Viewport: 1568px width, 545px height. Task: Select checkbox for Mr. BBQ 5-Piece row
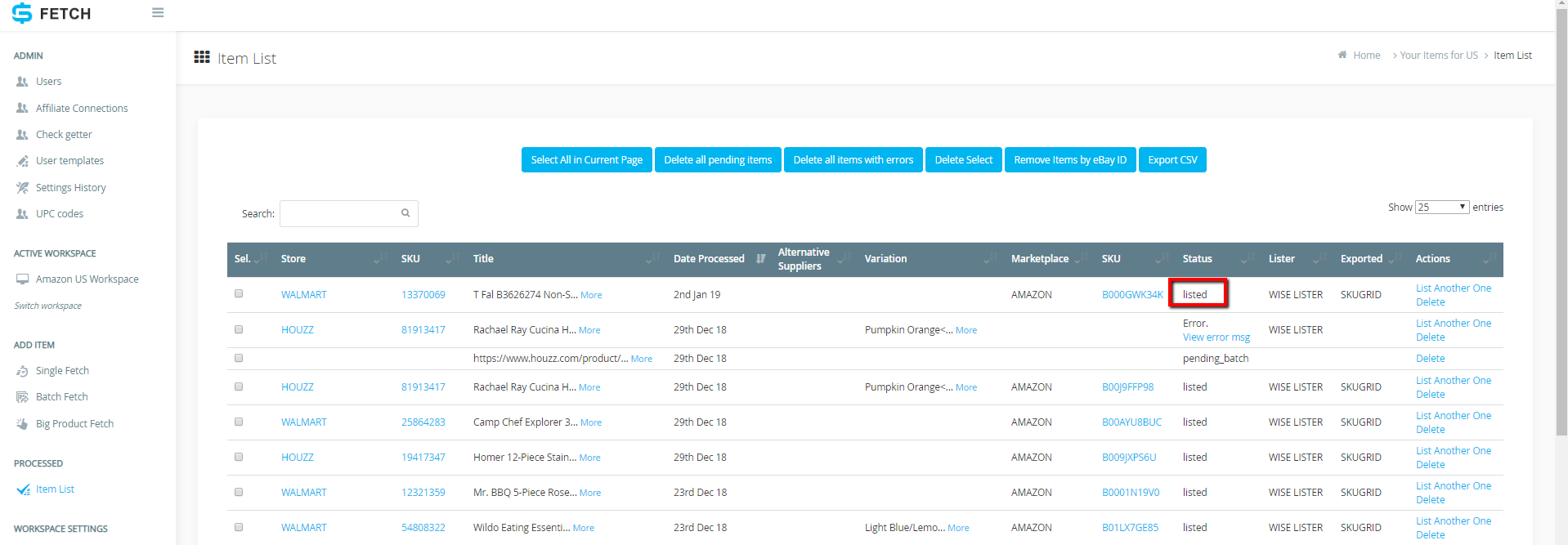point(239,492)
